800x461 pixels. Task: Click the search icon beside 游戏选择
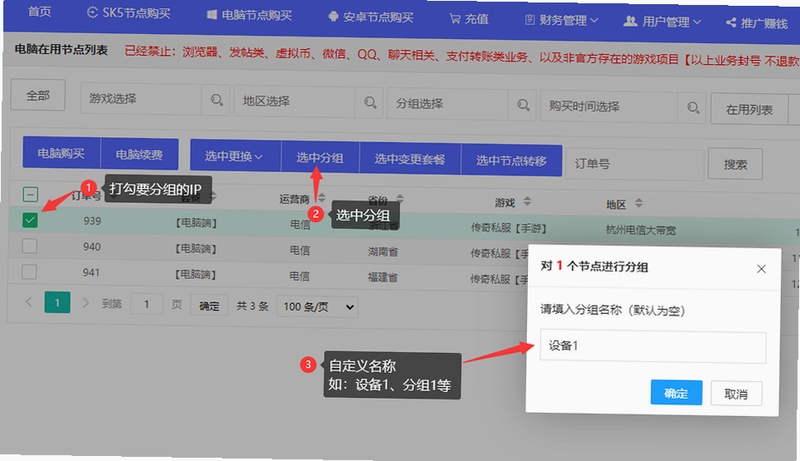(x=216, y=100)
